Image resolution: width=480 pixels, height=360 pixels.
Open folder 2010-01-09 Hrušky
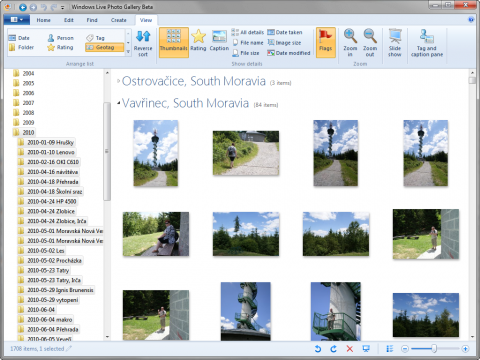tap(46, 142)
